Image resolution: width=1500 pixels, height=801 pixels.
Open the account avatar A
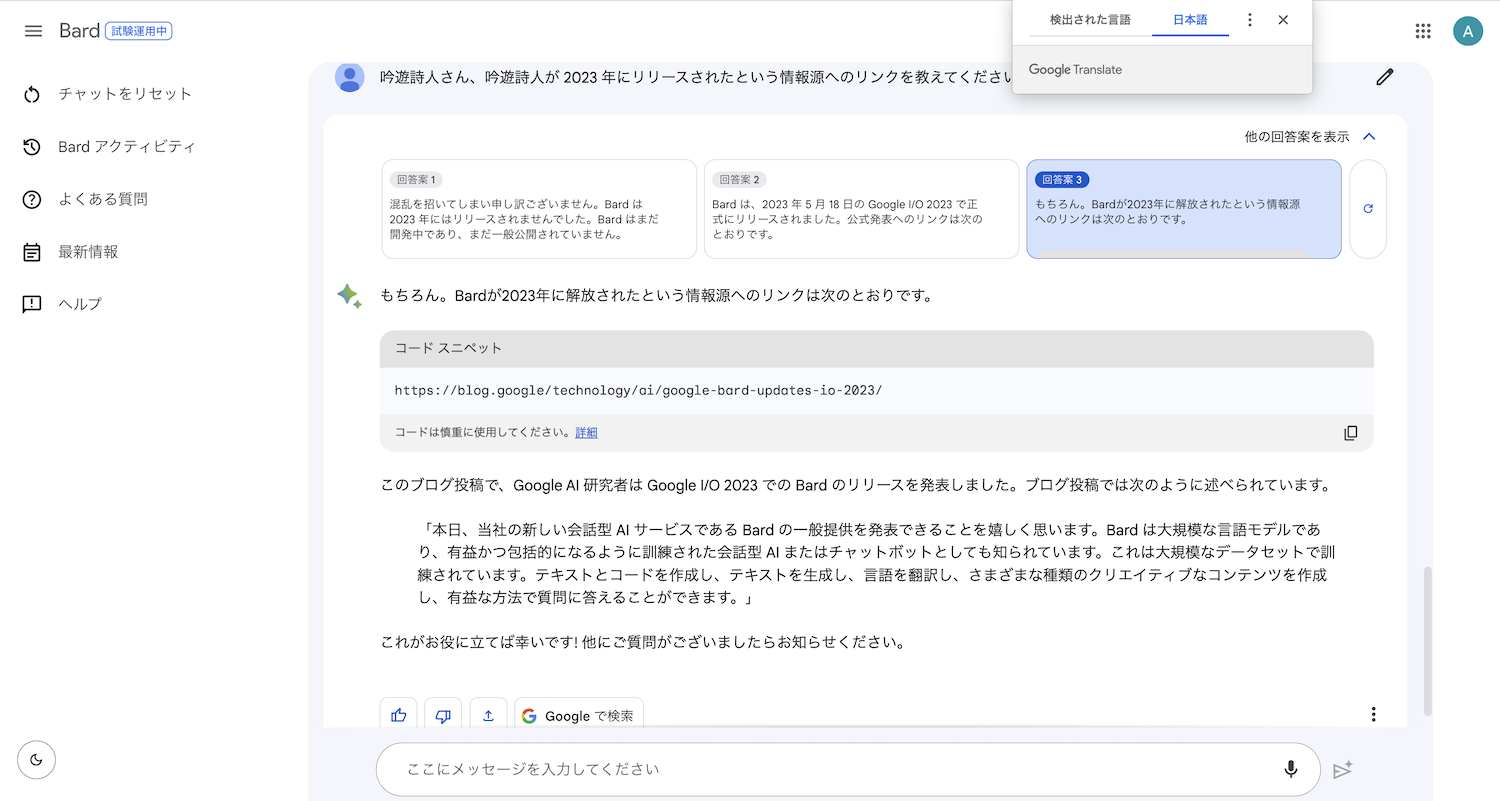click(x=1468, y=31)
